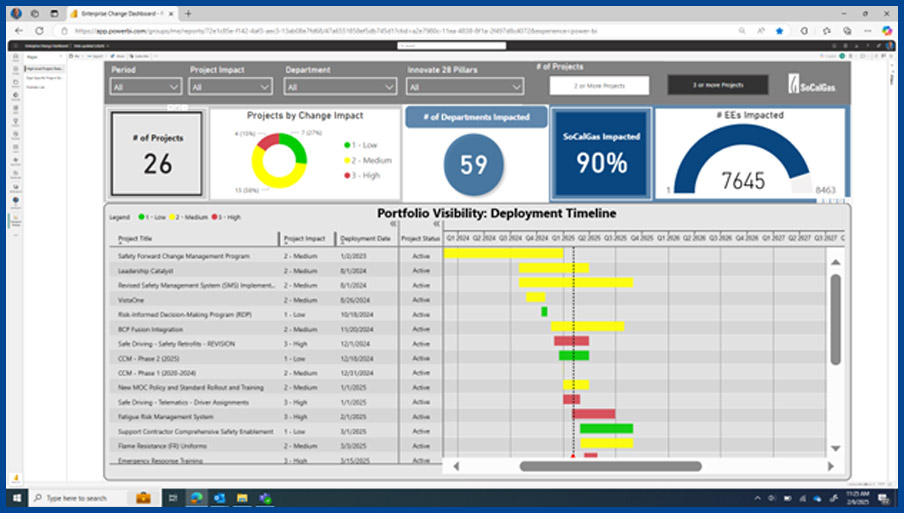Expand the Department dropdown
This screenshot has height=513, width=904.
click(x=340, y=87)
